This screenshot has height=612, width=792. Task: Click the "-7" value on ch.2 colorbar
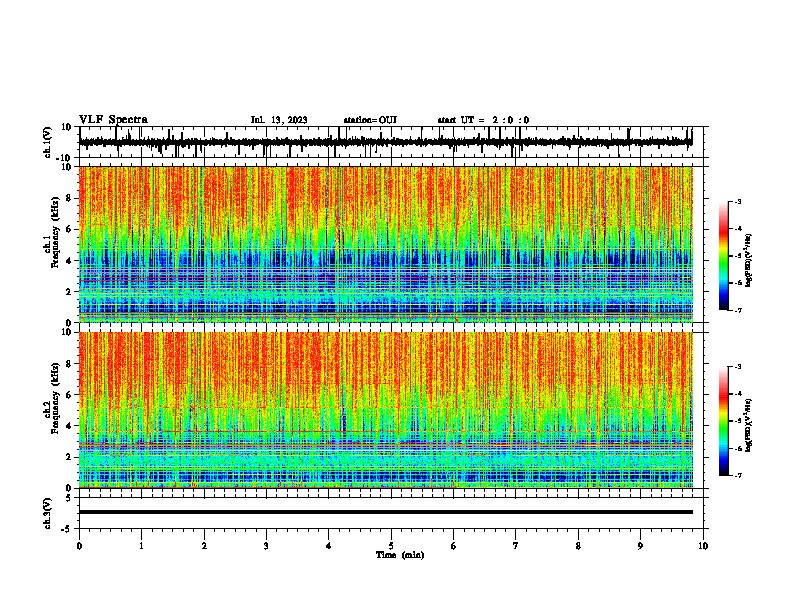click(x=737, y=476)
